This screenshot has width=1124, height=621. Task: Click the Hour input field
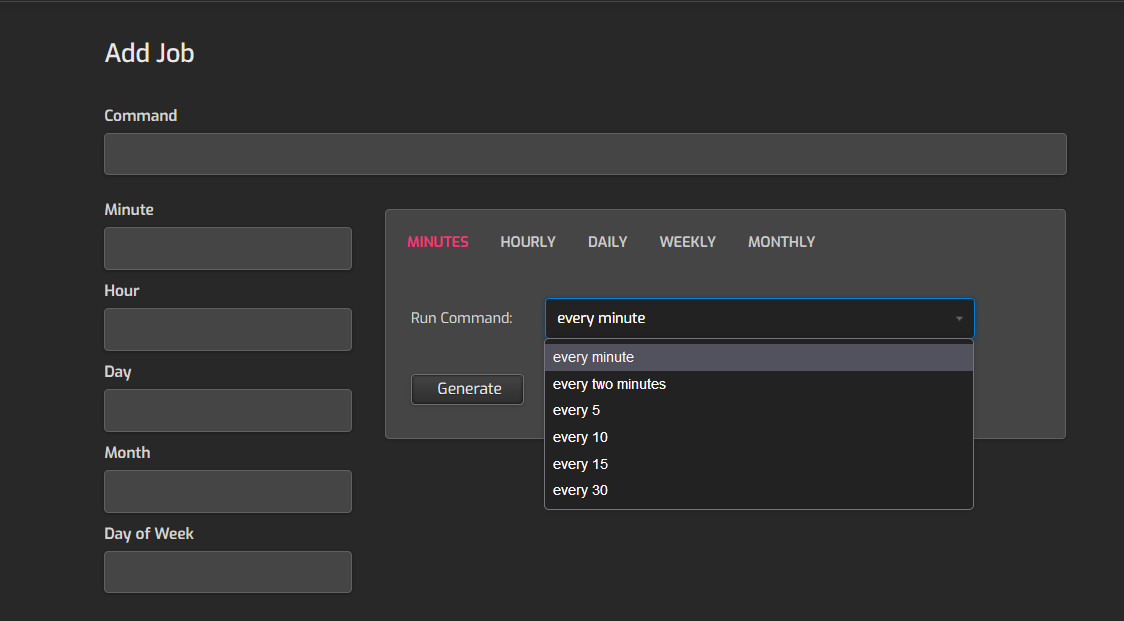click(x=228, y=329)
